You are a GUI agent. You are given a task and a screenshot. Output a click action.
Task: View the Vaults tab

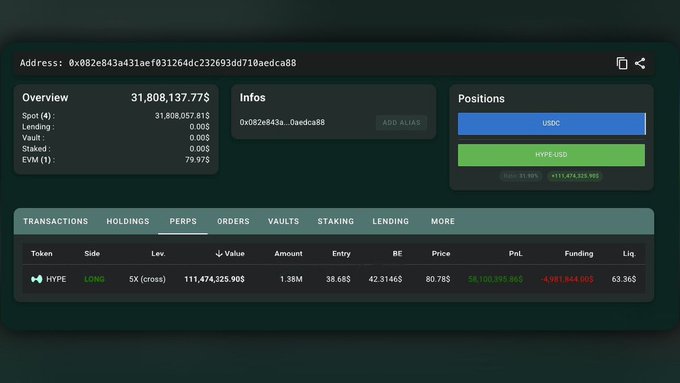pos(284,221)
